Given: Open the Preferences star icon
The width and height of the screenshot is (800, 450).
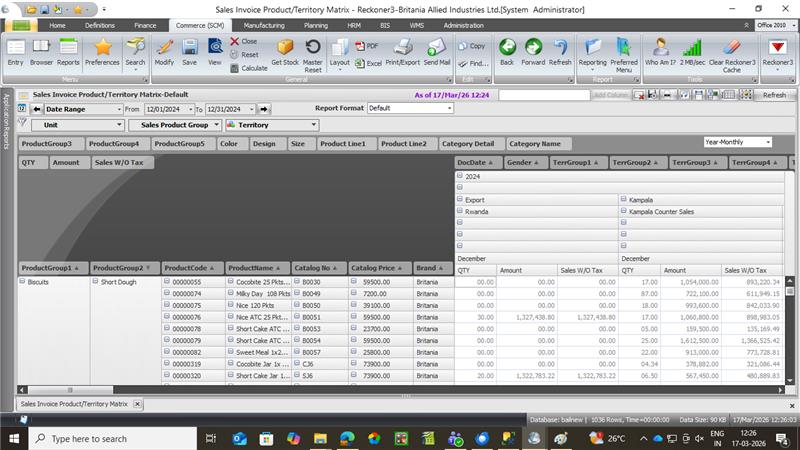Looking at the screenshot, I should (102, 48).
